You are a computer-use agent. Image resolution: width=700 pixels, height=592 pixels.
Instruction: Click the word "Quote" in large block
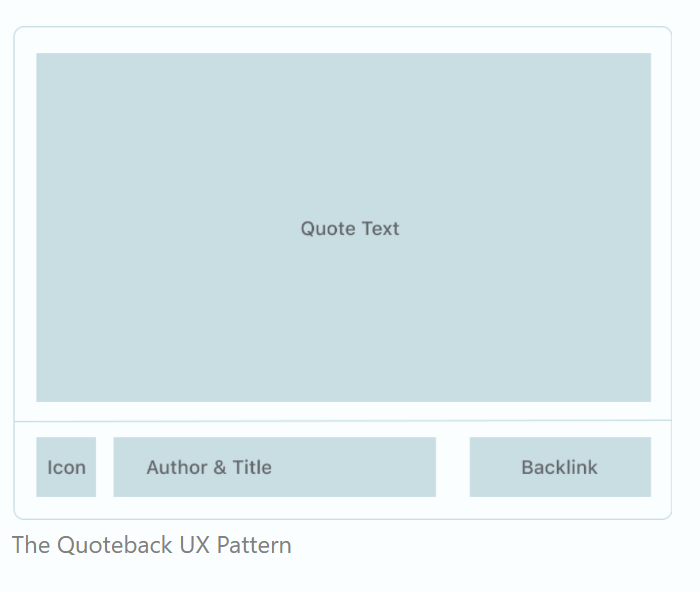328,229
